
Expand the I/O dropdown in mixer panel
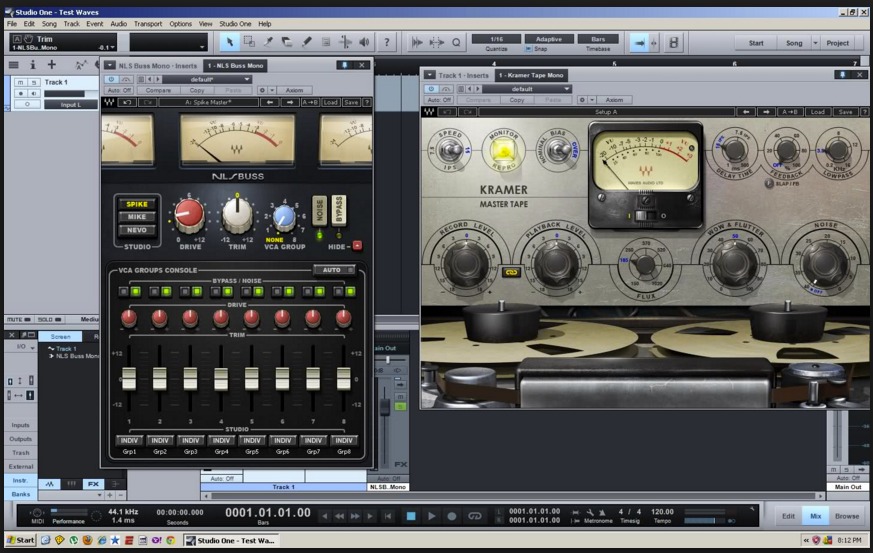pos(33,348)
